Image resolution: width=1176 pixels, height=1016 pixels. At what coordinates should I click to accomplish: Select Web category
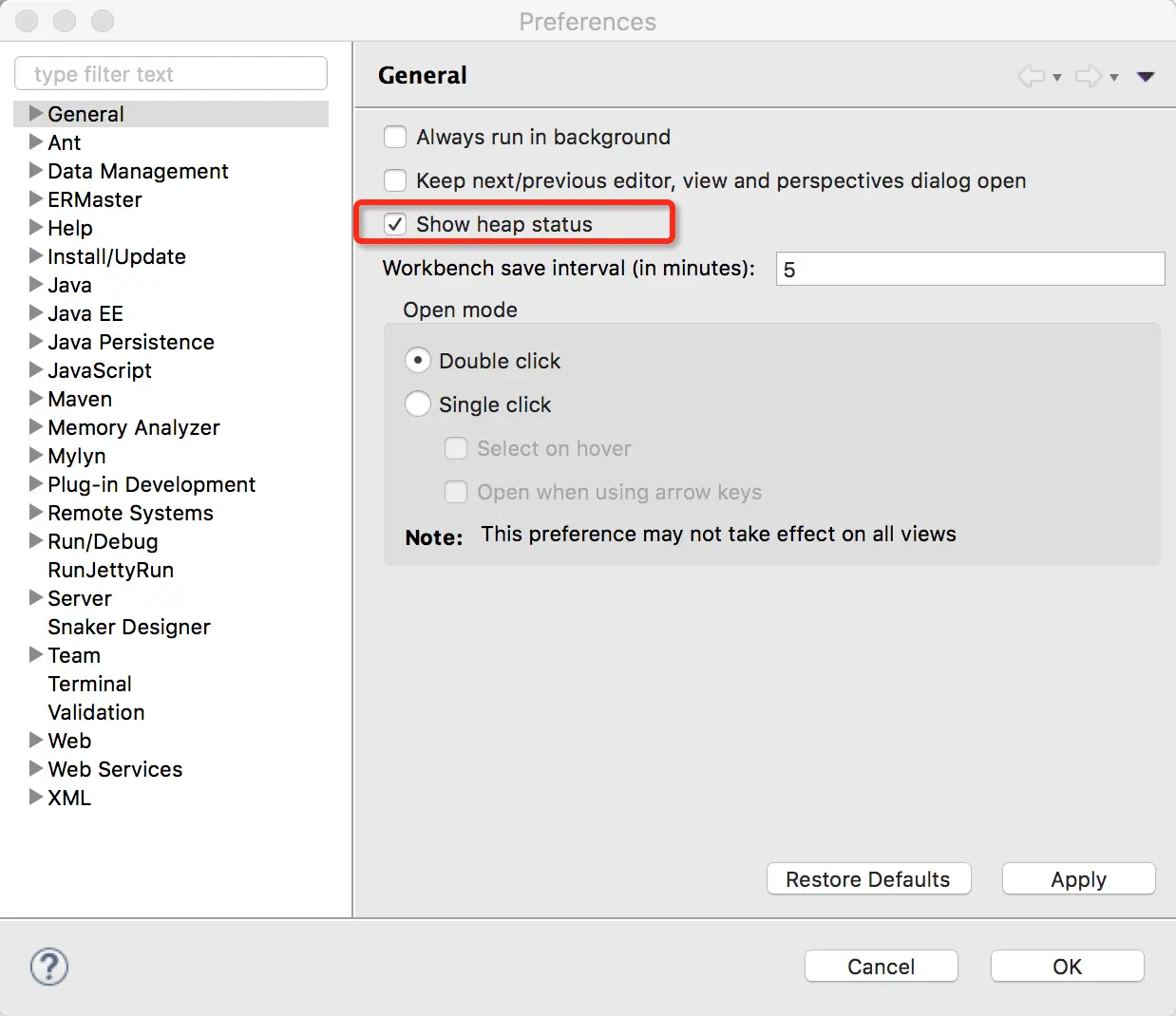[x=69, y=741]
